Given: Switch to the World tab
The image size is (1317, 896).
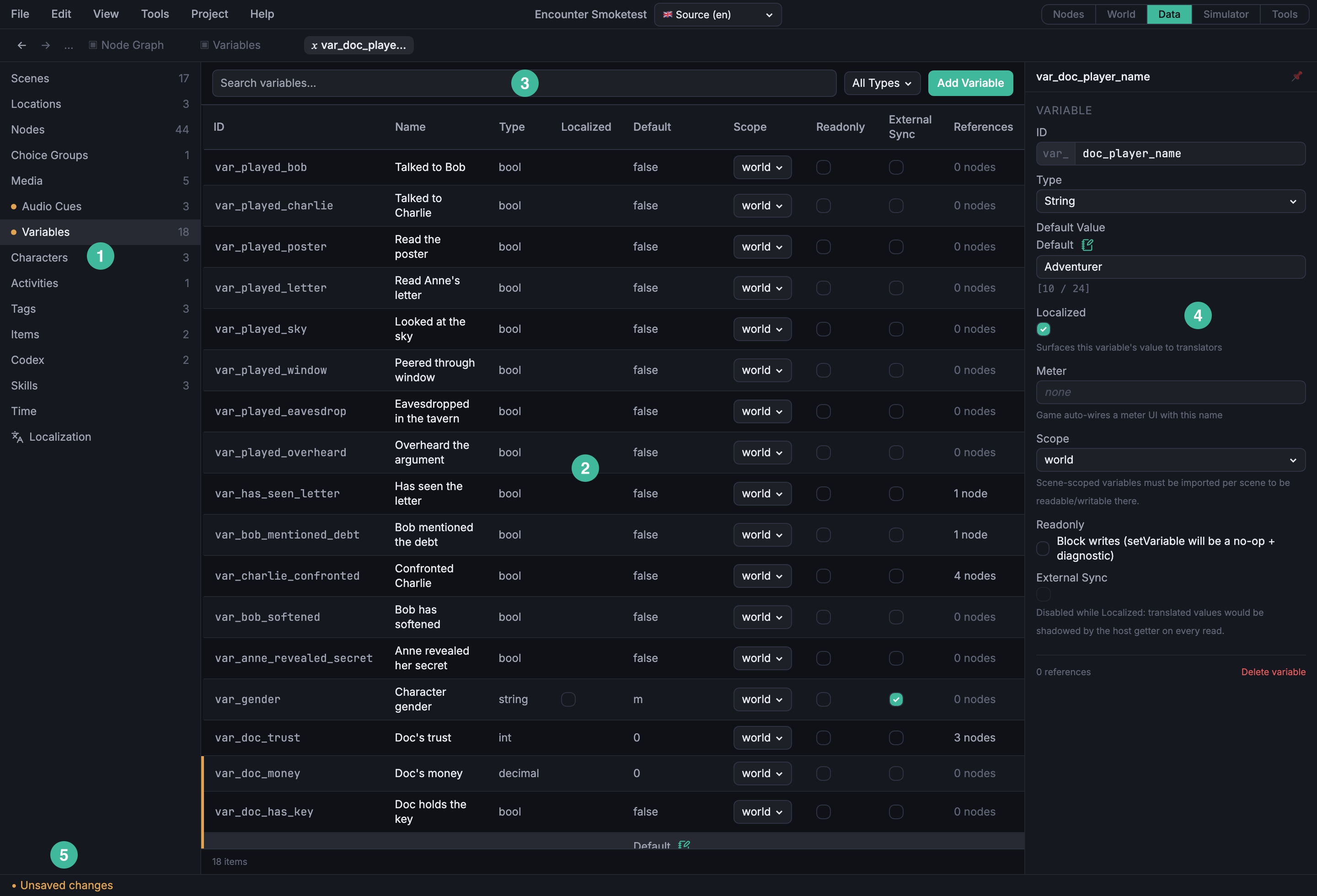Looking at the screenshot, I should tap(1121, 14).
